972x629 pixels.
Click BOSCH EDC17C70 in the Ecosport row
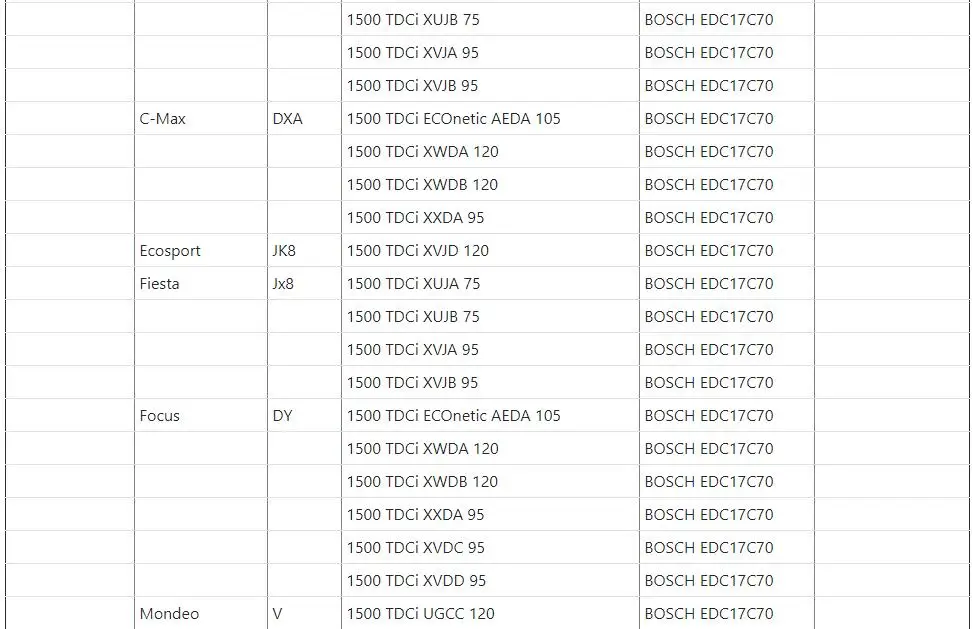coord(709,250)
